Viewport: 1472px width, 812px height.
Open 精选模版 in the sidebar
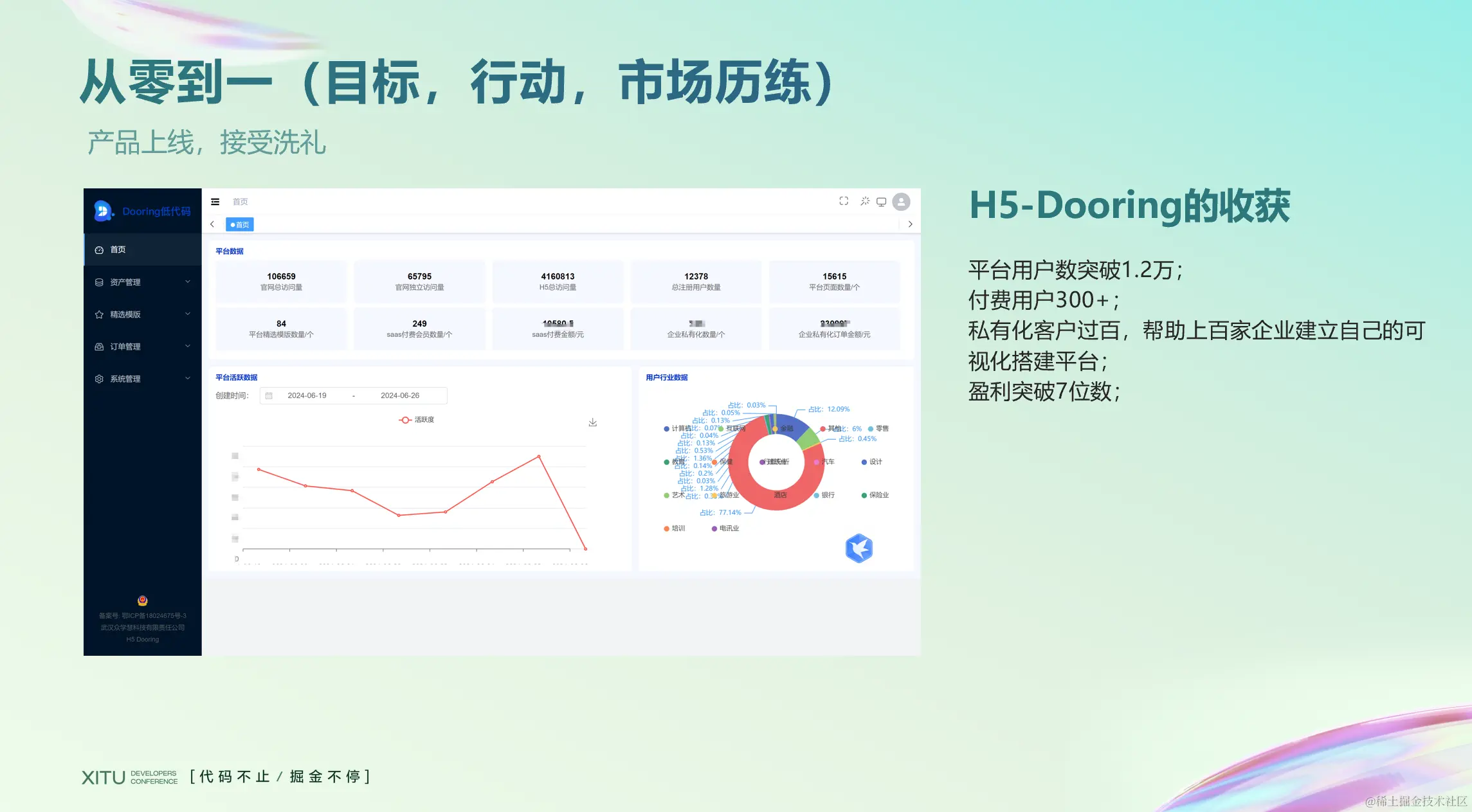[143, 314]
